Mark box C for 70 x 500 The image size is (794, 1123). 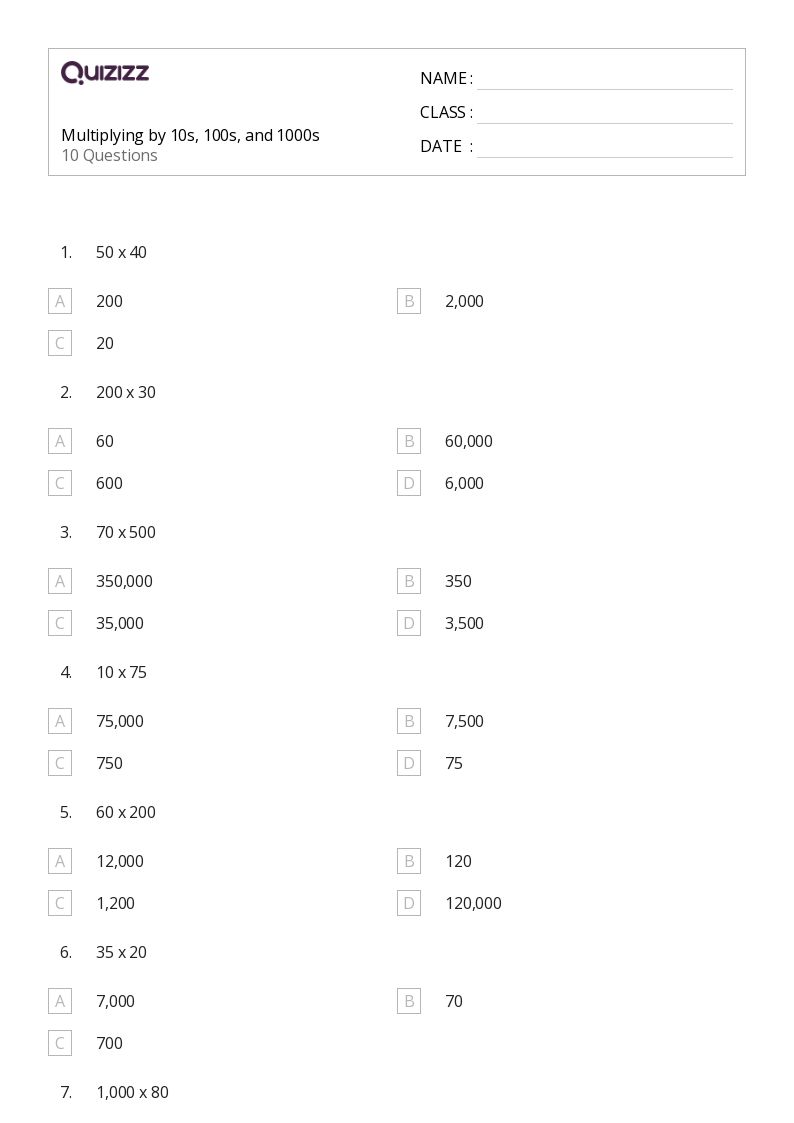click(x=60, y=623)
